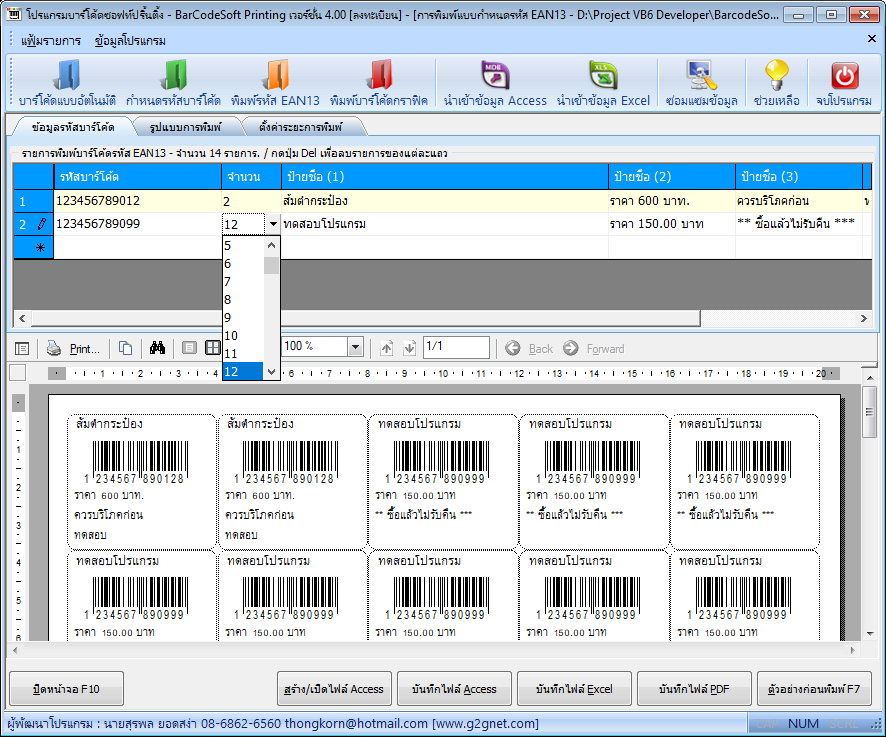Image resolution: width=886 pixels, height=737 pixels.
Task: Click the printer Print... icon
Action: 73,349
